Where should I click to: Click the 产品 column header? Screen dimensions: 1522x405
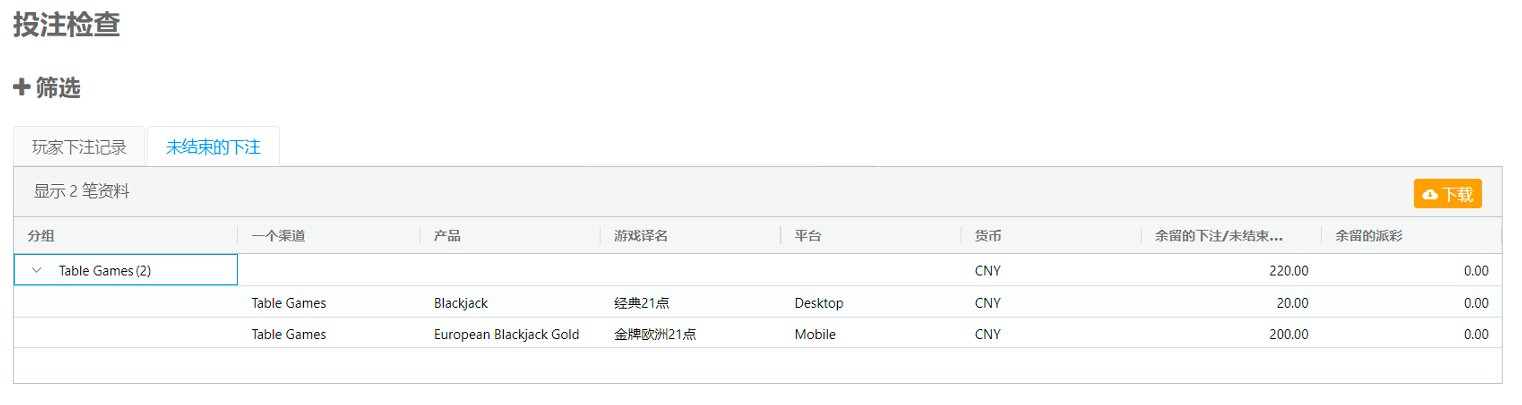tap(447, 236)
